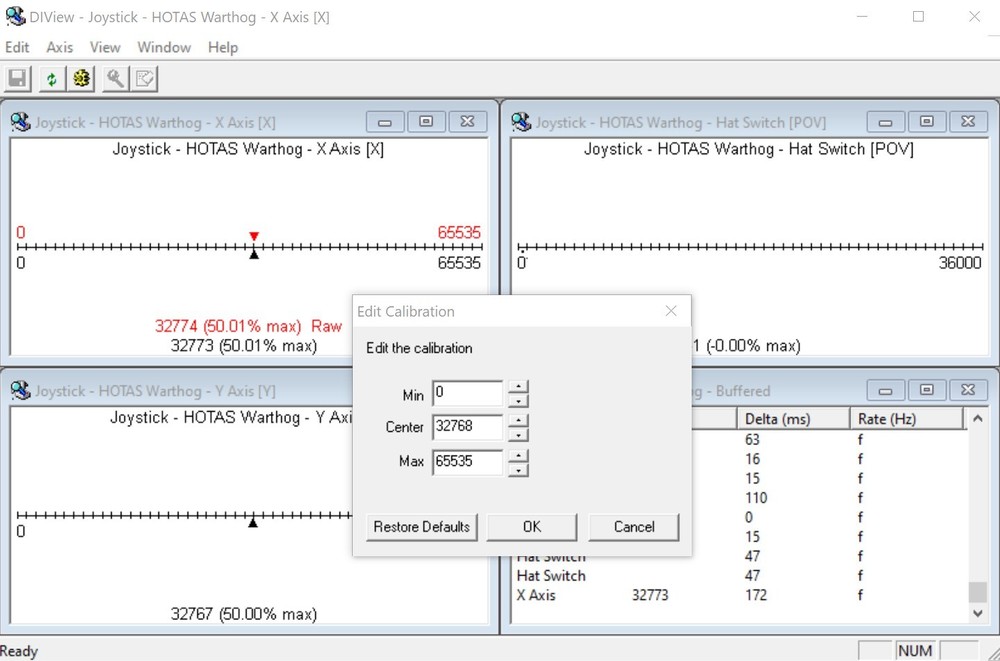Image resolution: width=1000 pixels, height=661 pixels.
Task: Click the Delta (ms) column header
Action: click(793, 419)
